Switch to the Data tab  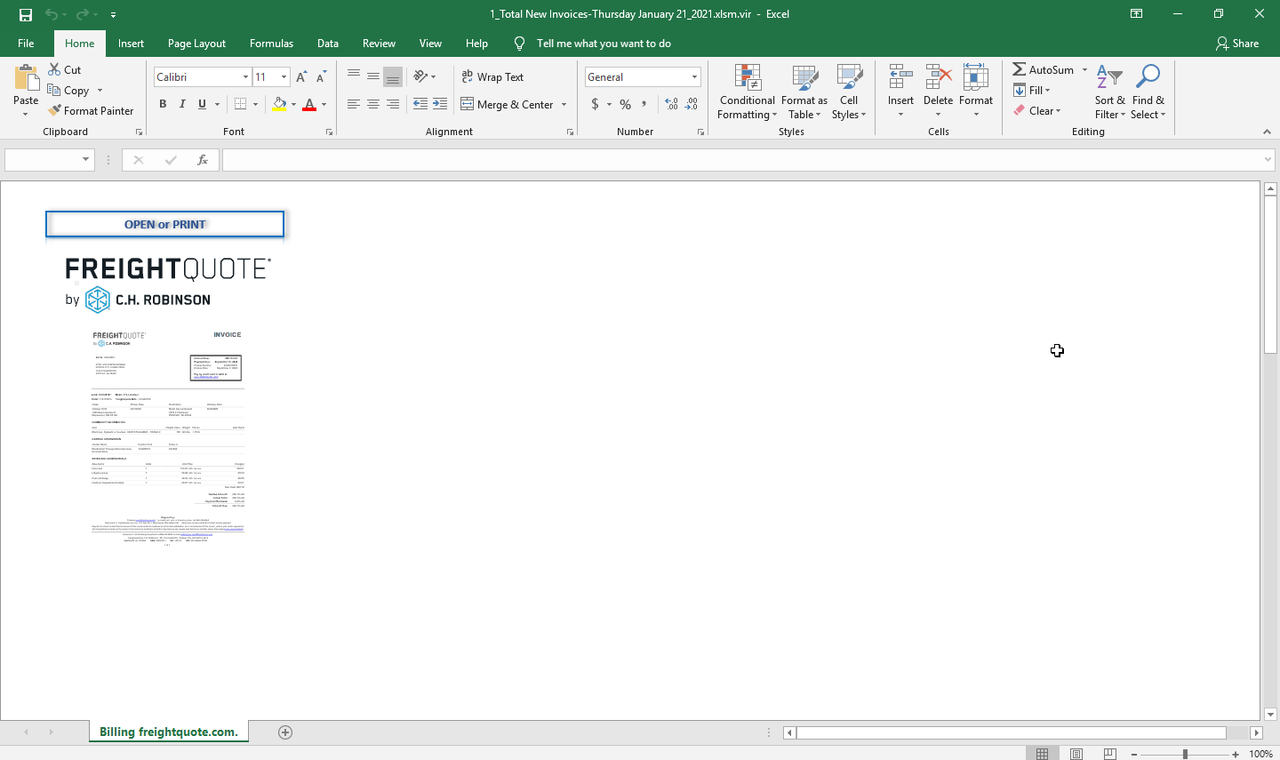tap(328, 43)
